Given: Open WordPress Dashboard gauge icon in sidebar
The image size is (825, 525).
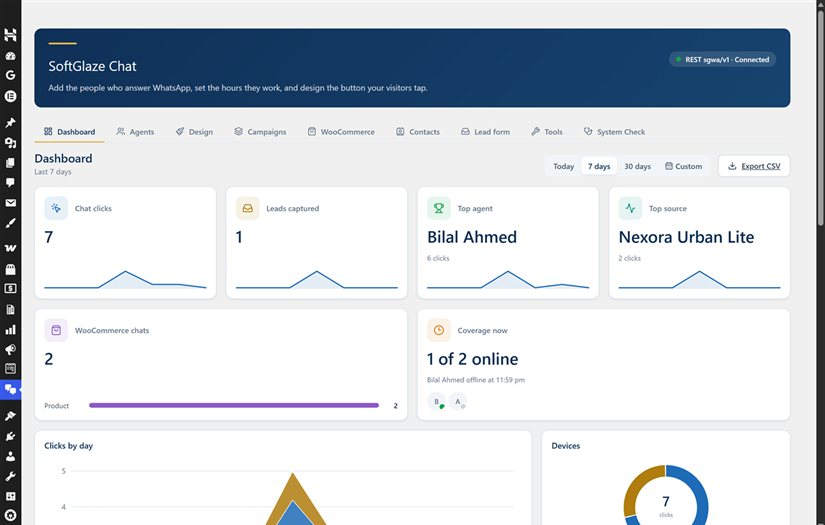Looking at the screenshot, I should click(10, 56).
